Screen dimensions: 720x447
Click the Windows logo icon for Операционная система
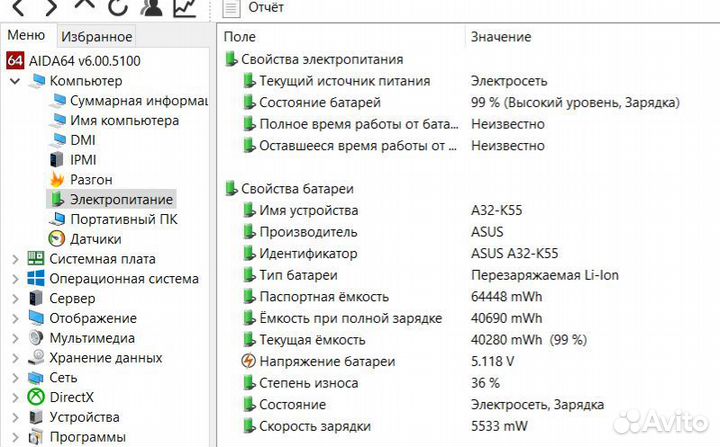pyautogui.click(x=36, y=278)
